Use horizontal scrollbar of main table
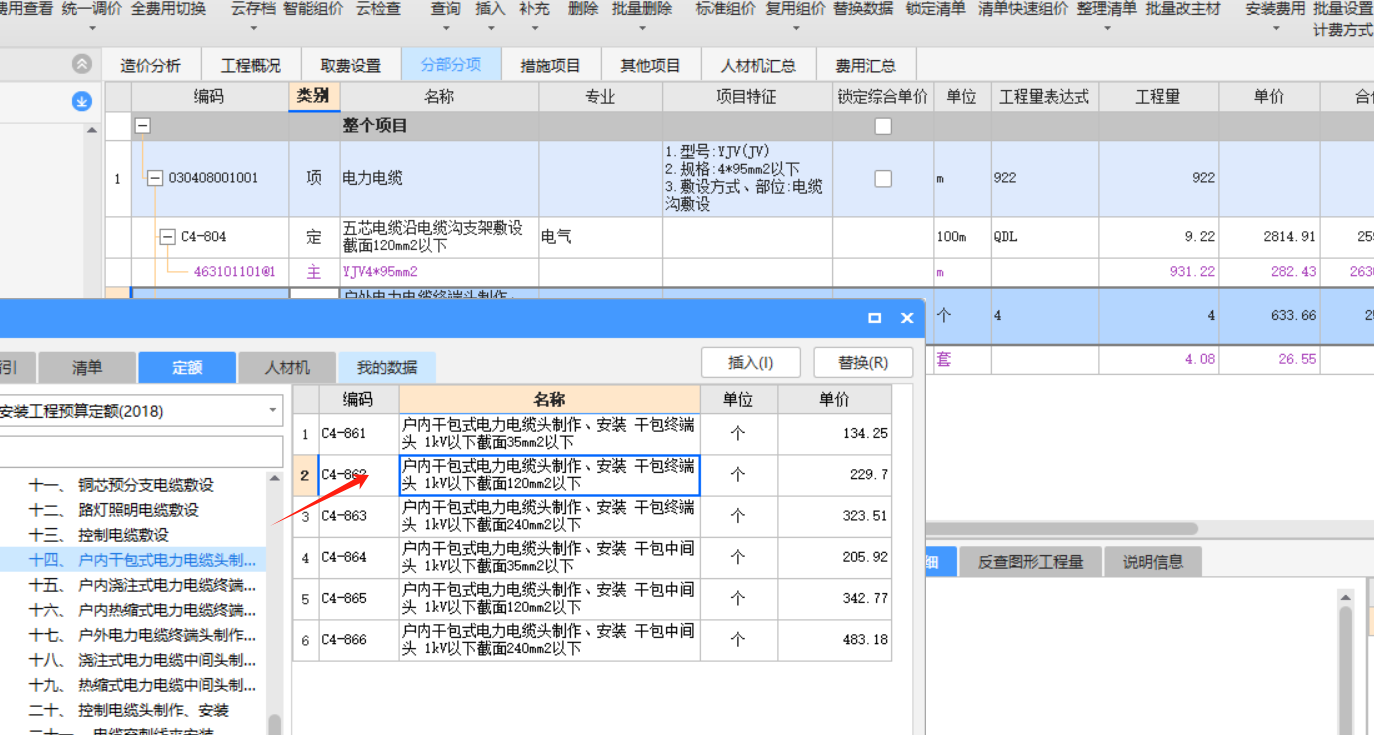This screenshot has width=1374, height=735. click(1062, 528)
